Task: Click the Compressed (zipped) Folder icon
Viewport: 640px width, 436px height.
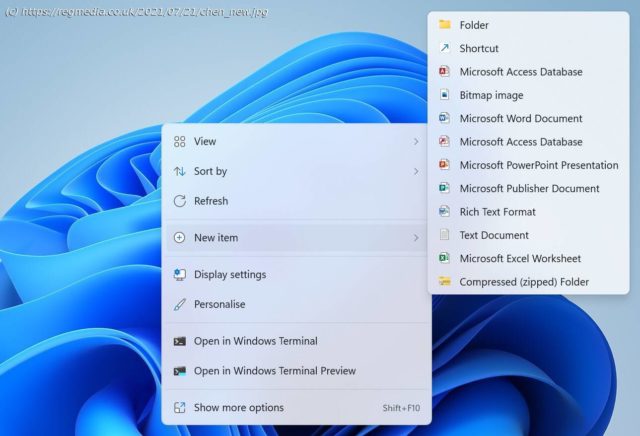Action: (444, 281)
